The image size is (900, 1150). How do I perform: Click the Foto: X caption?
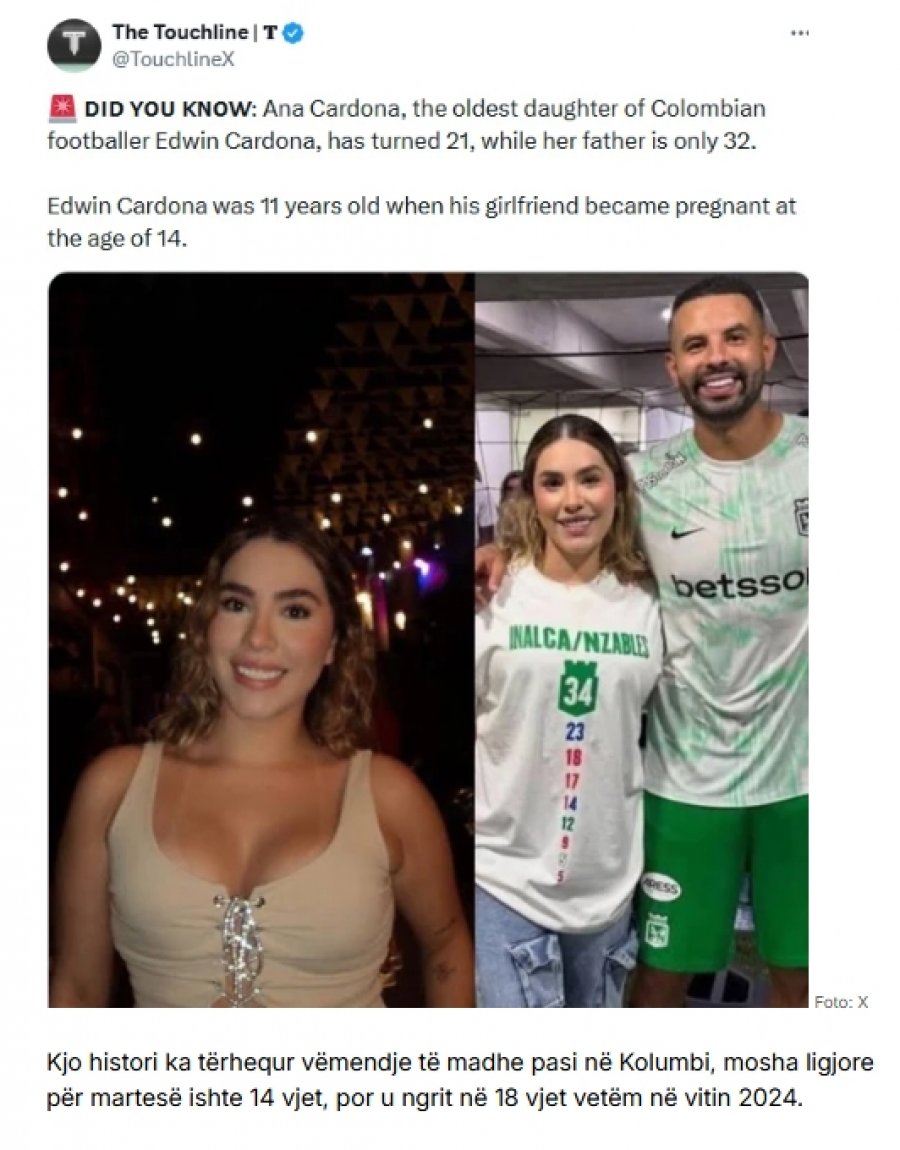841,1002
